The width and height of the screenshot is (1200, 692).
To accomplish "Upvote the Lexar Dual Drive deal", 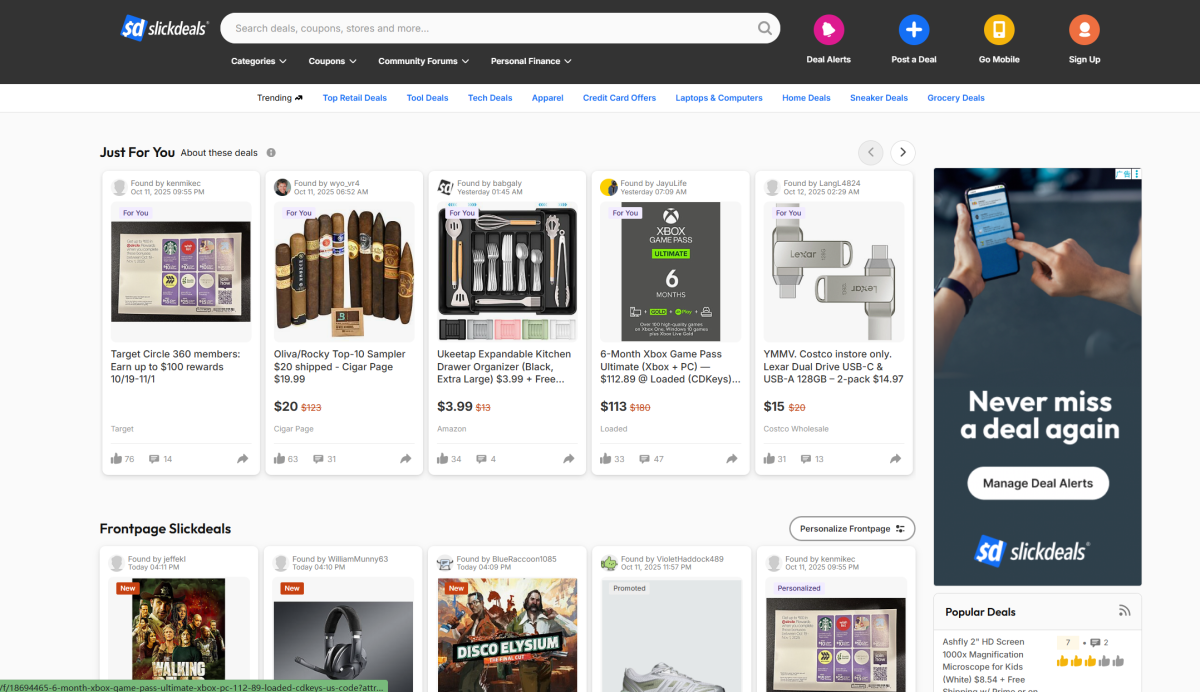I will click(769, 459).
